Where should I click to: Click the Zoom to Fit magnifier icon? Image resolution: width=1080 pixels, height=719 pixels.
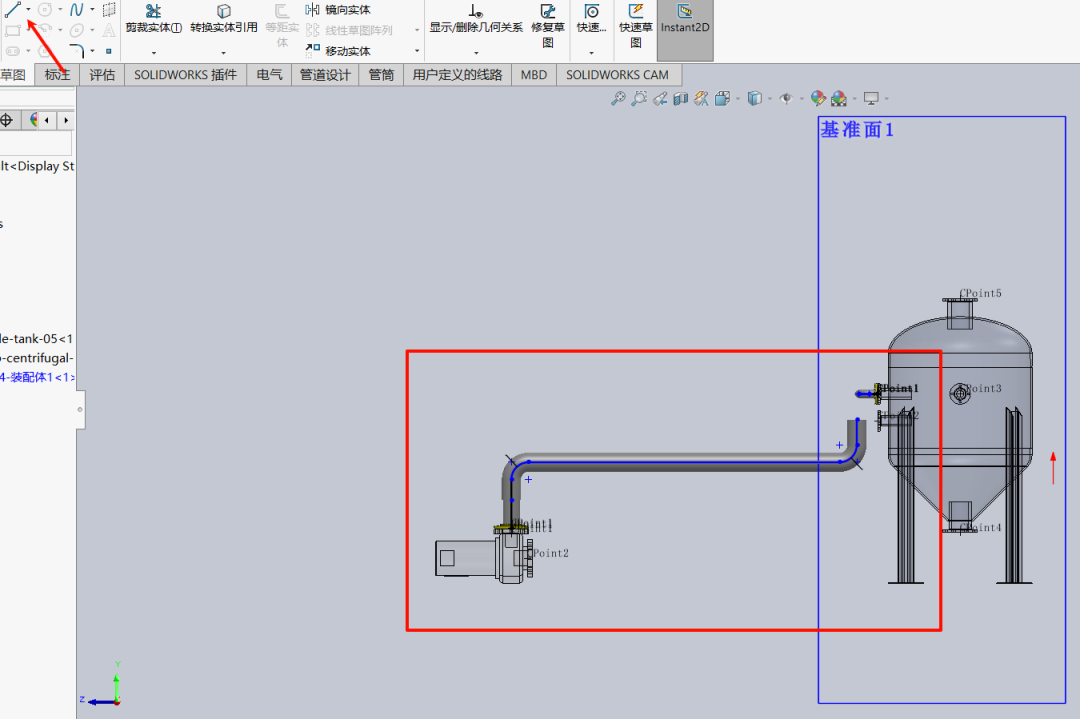point(618,98)
